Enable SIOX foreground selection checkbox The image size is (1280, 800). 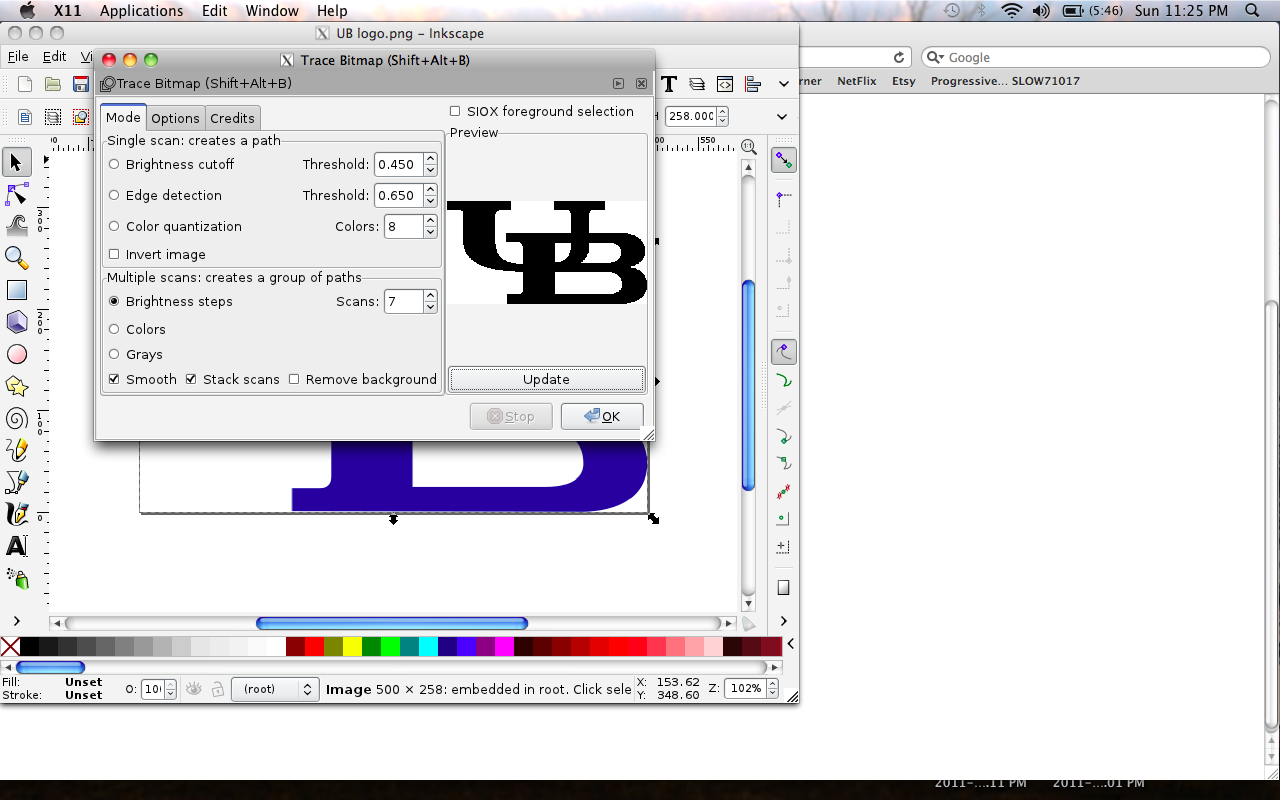[x=455, y=111]
